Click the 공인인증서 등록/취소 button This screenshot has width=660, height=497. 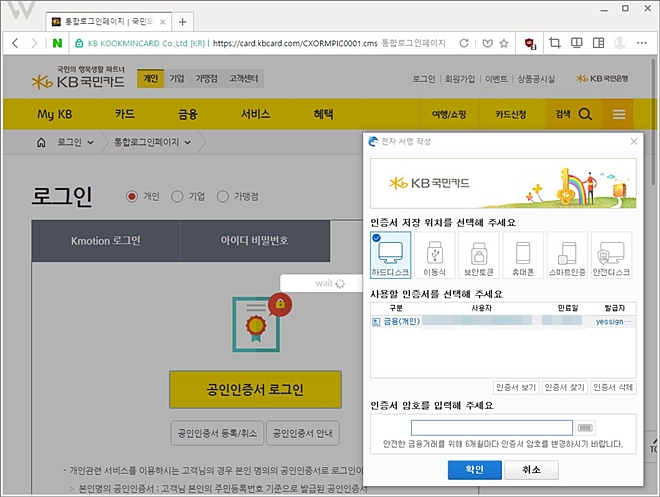coord(217,433)
